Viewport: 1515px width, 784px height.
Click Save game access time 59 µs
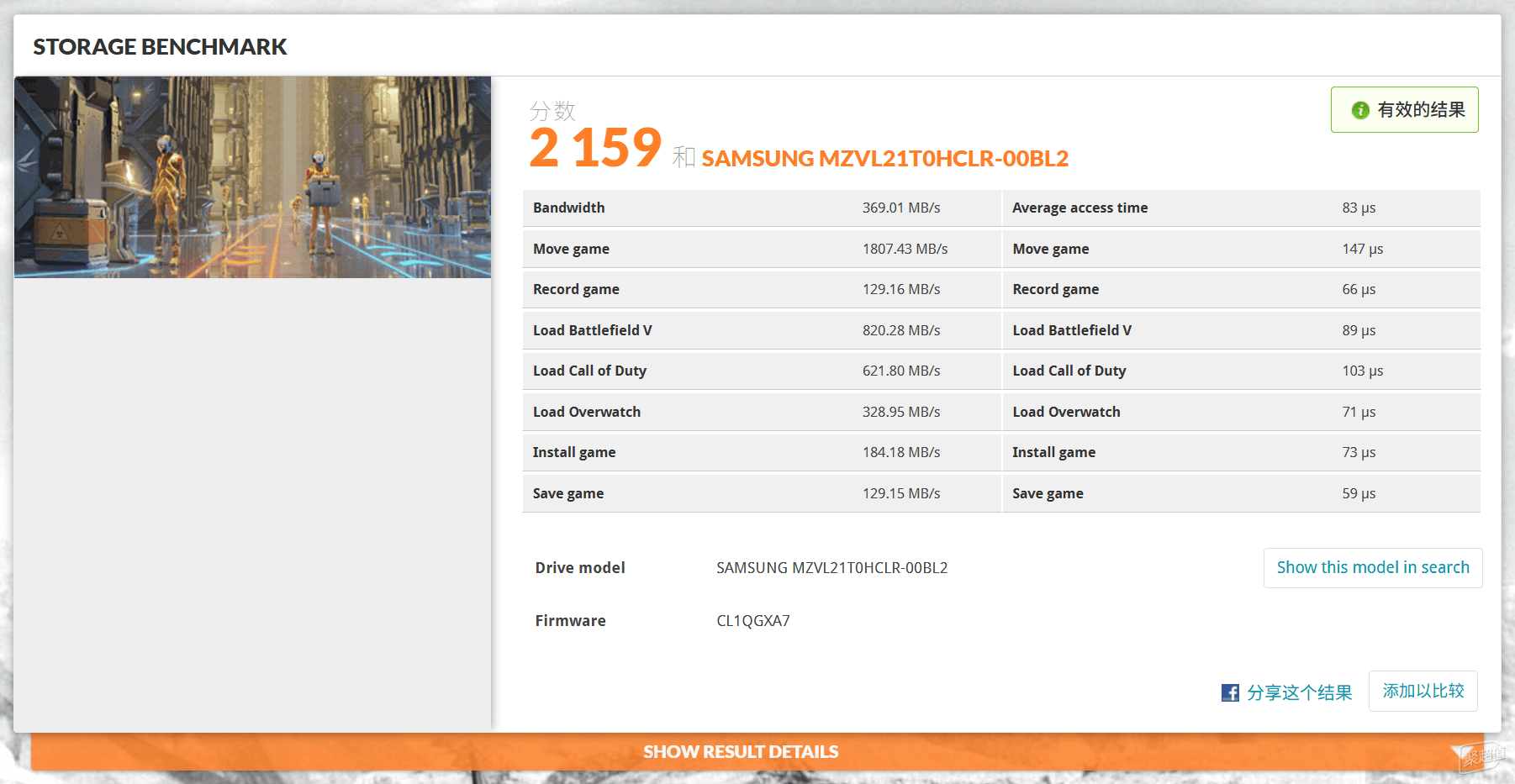(x=1359, y=493)
